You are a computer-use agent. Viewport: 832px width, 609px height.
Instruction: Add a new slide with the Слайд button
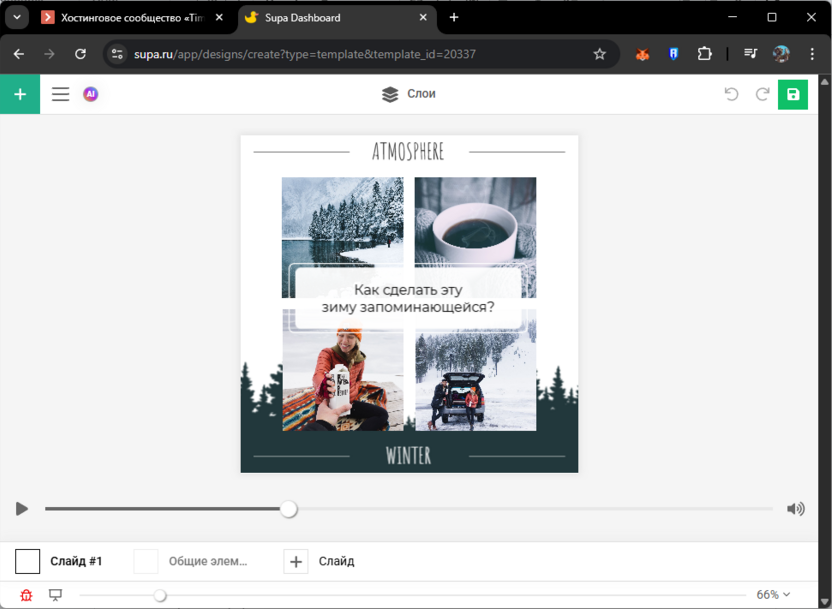coord(295,561)
